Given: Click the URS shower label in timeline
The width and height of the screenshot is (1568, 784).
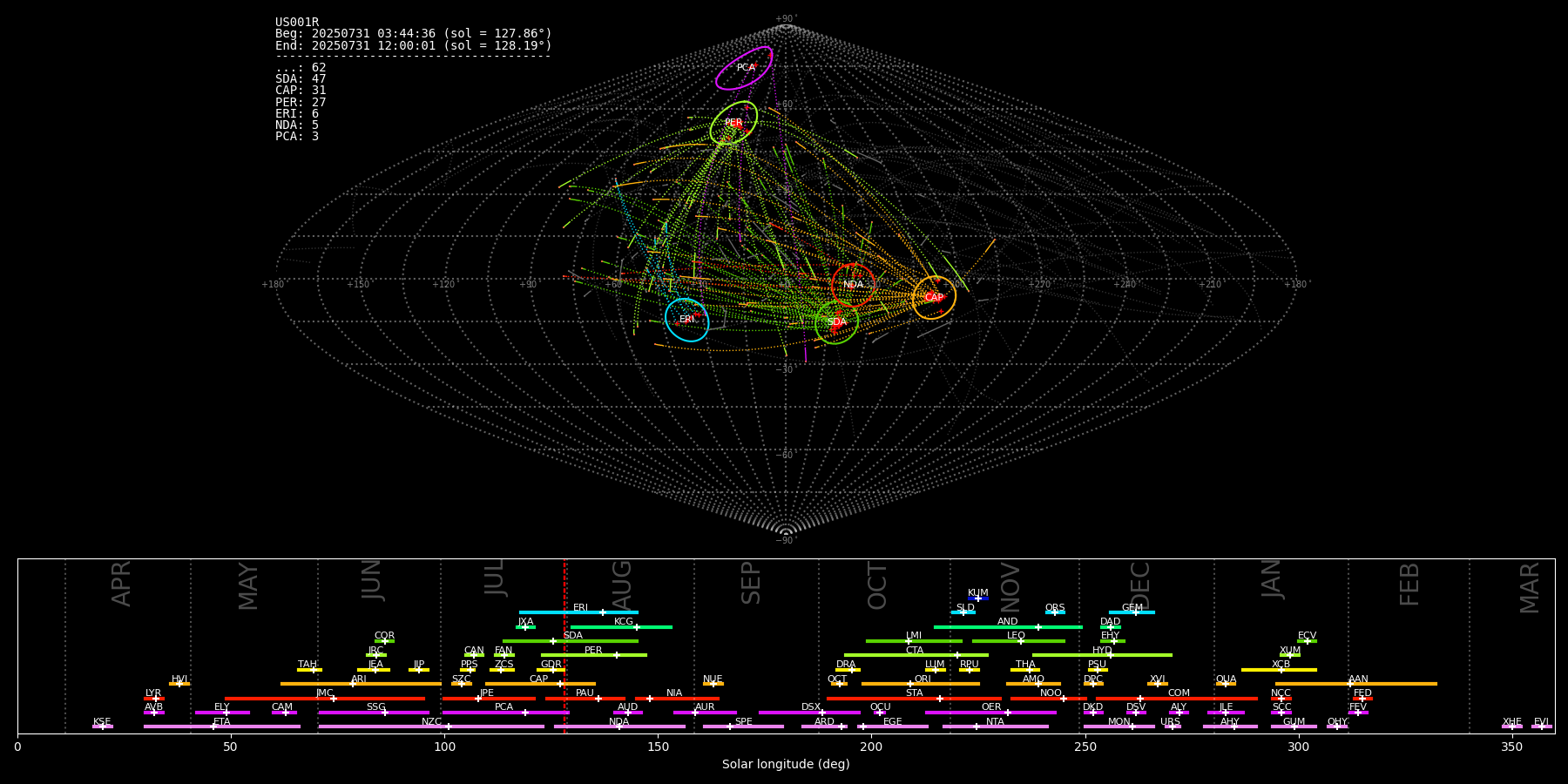Looking at the screenshot, I should (1170, 721).
